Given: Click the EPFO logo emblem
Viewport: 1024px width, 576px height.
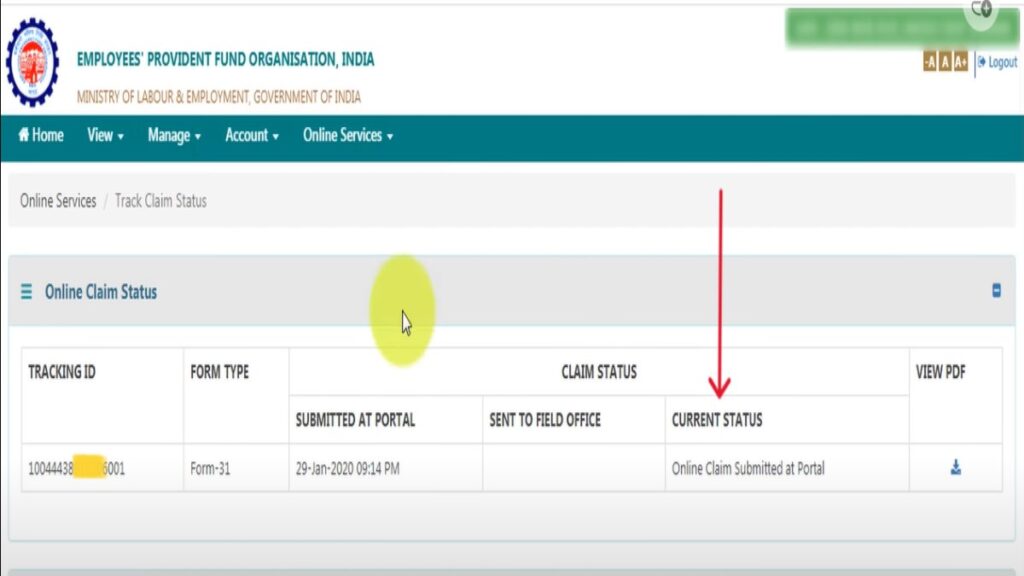Looking at the screenshot, I should coord(32,63).
